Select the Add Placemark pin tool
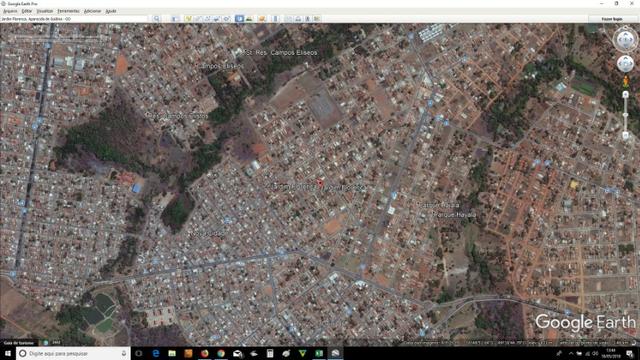This screenshot has height=360, width=640. (x=188, y=19)
